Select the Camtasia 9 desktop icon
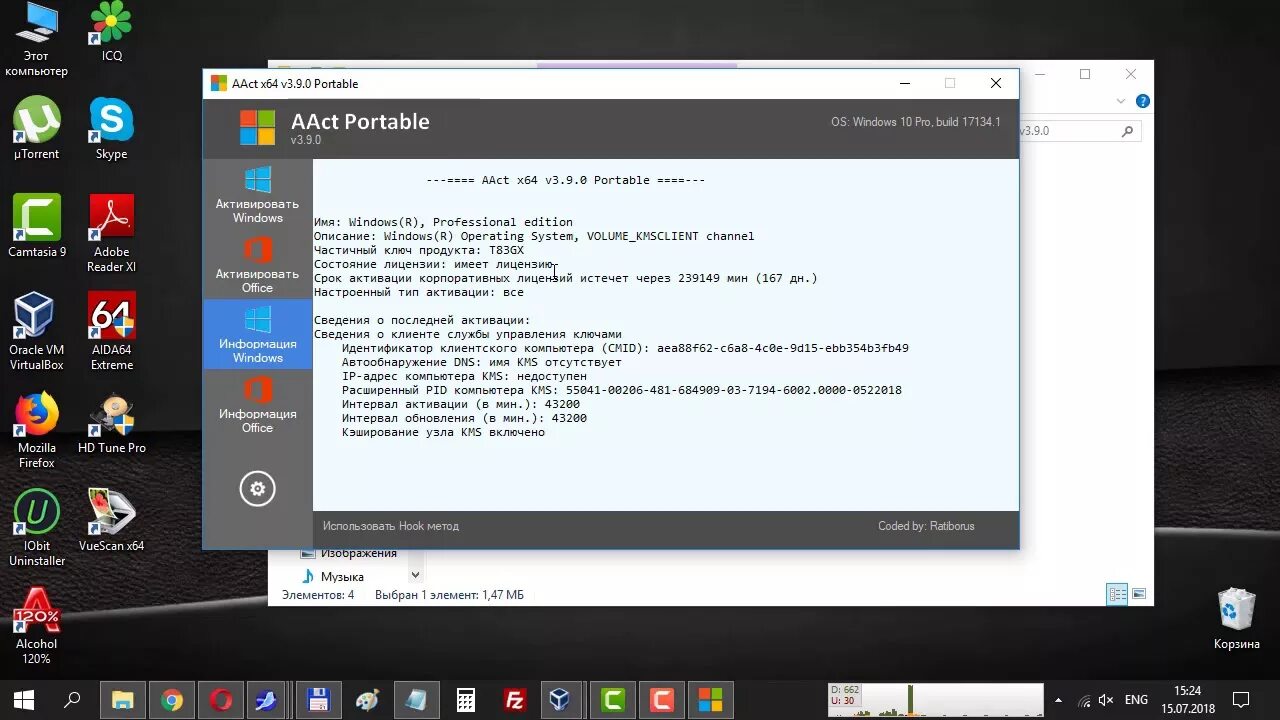Viewport: 1280px width, 720px height. (x=37, y=226)
